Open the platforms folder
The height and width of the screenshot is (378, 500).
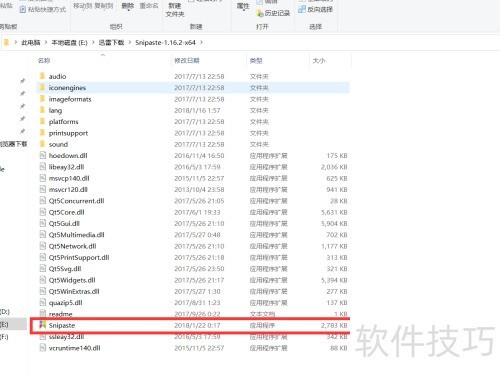coord(63,122)
